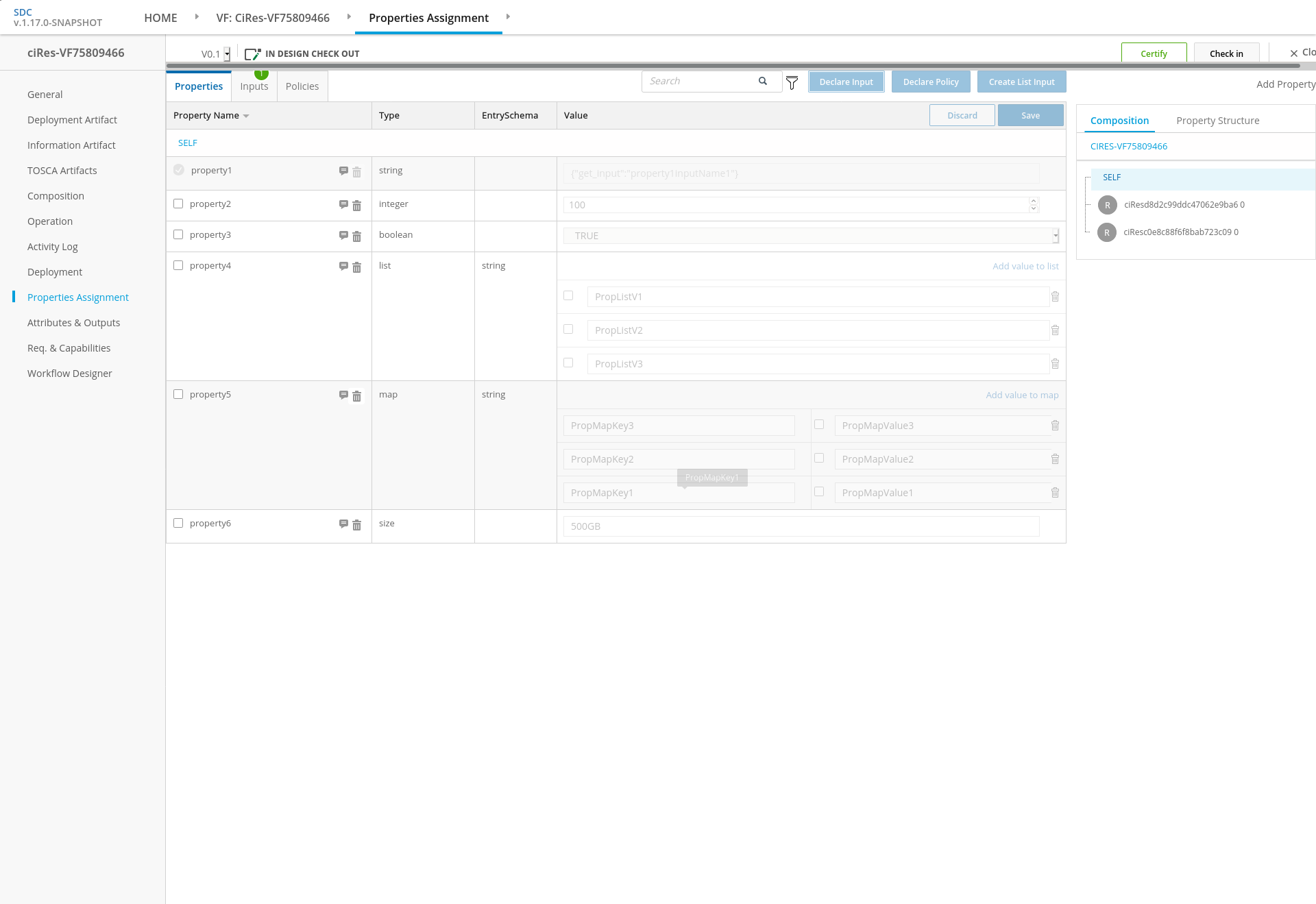Click the green Inputs notification badge
Image resolution: width=1316 pixels, height=904 pixels.
(261, 74)
